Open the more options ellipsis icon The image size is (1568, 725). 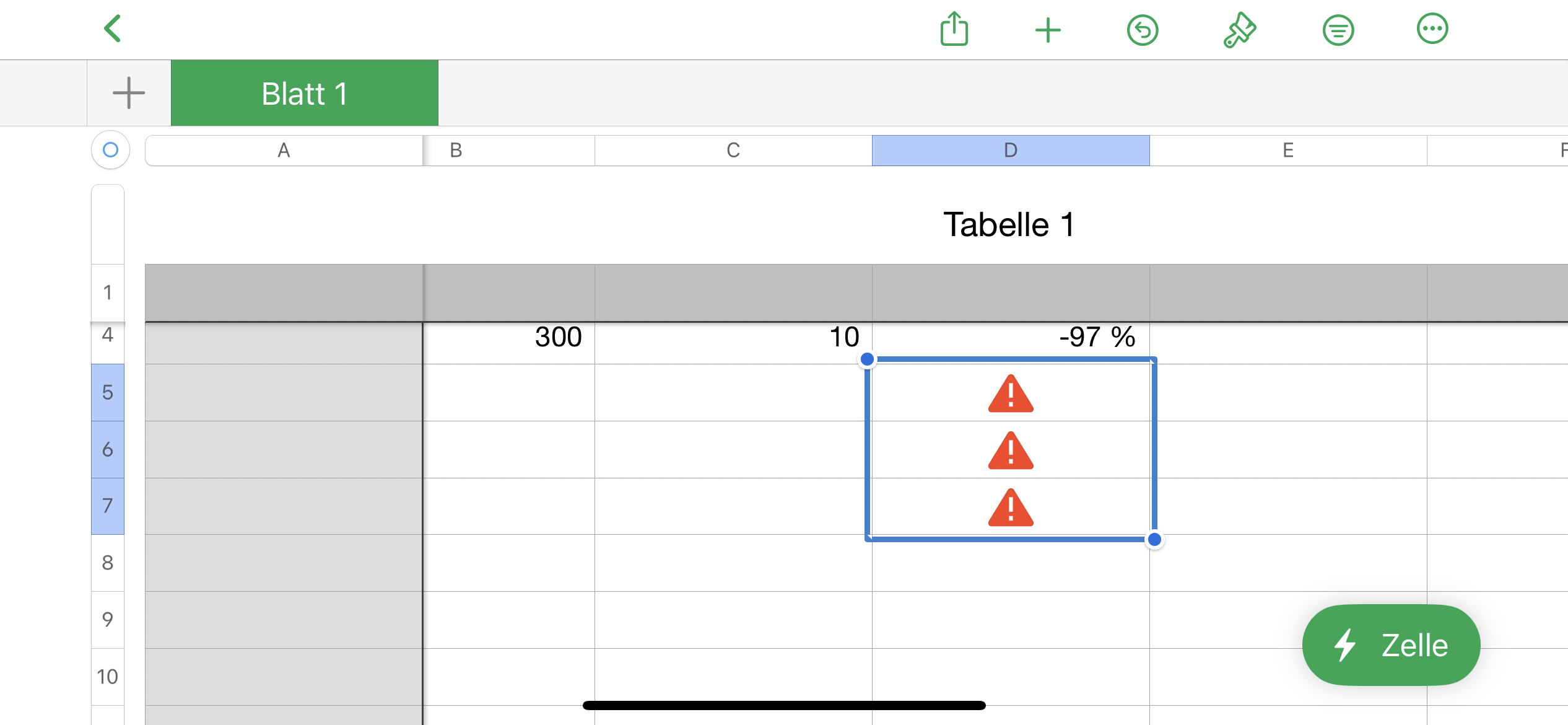click(1432, 29)
